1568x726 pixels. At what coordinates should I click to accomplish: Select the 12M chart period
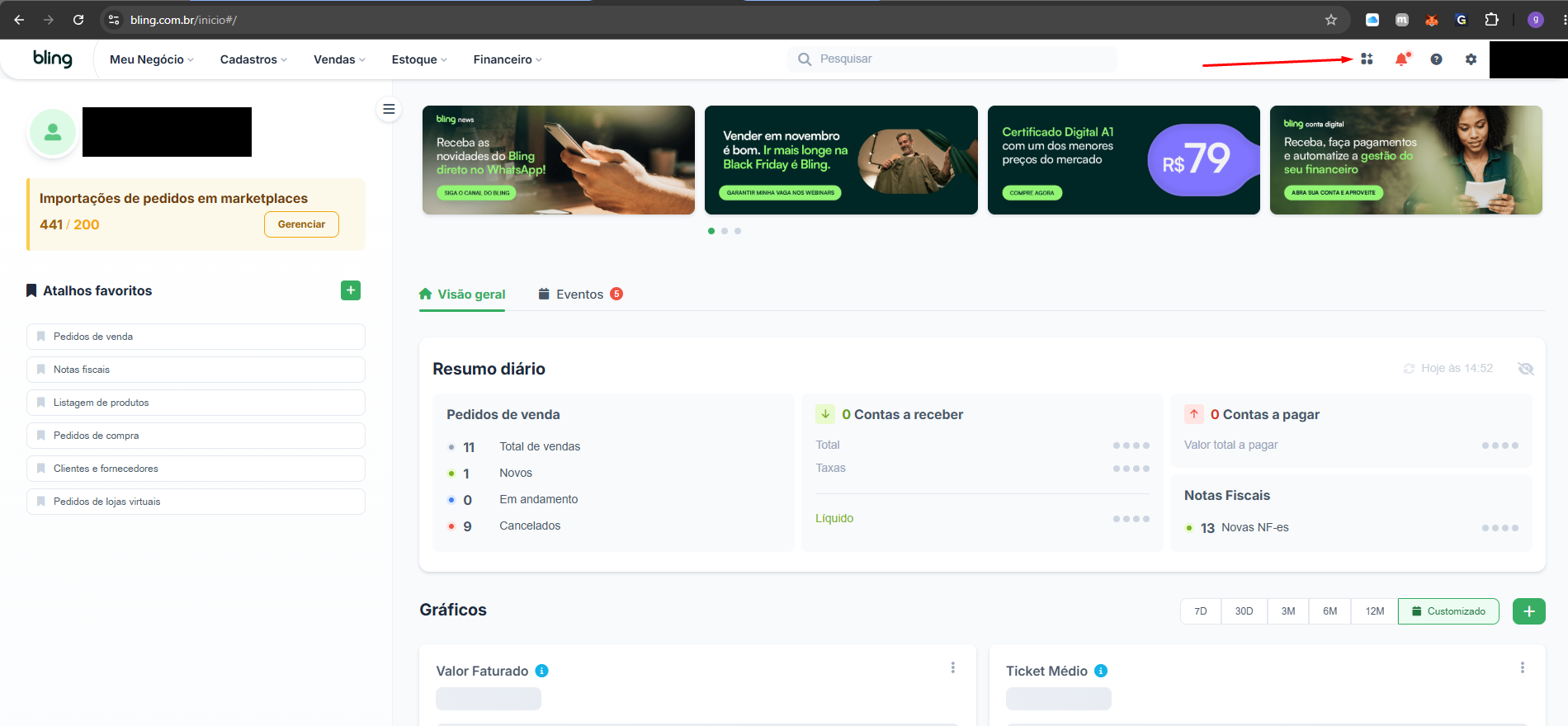pos(1375,611)
